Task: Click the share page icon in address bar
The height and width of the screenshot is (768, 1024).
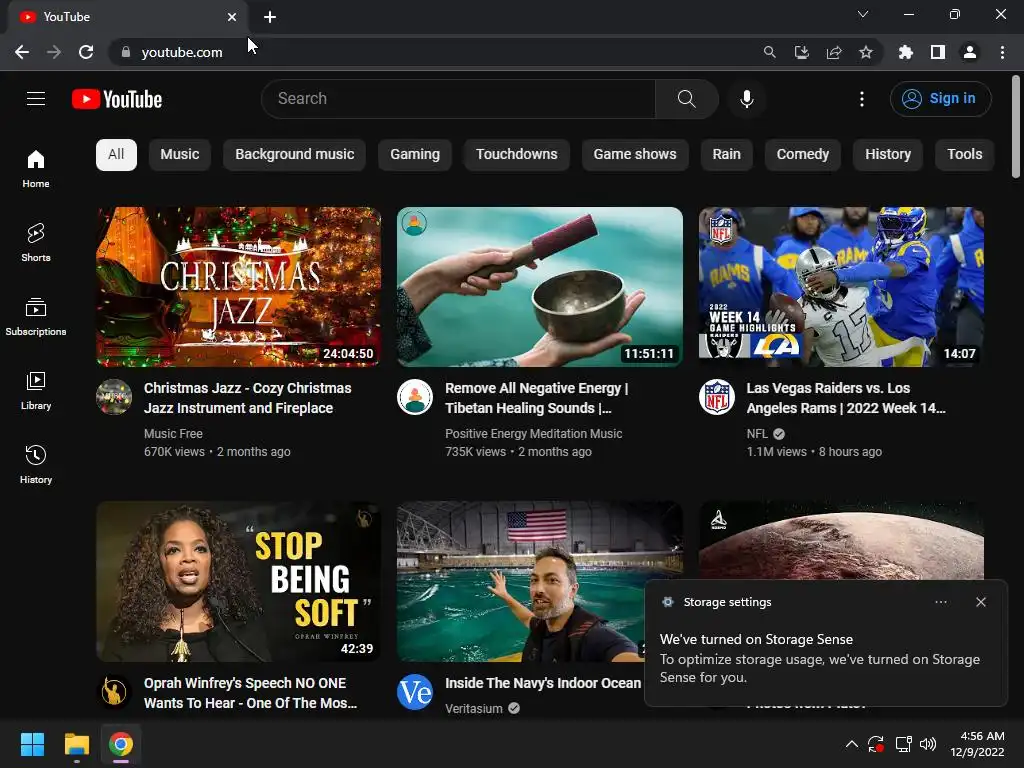Action: coord(833,52)
